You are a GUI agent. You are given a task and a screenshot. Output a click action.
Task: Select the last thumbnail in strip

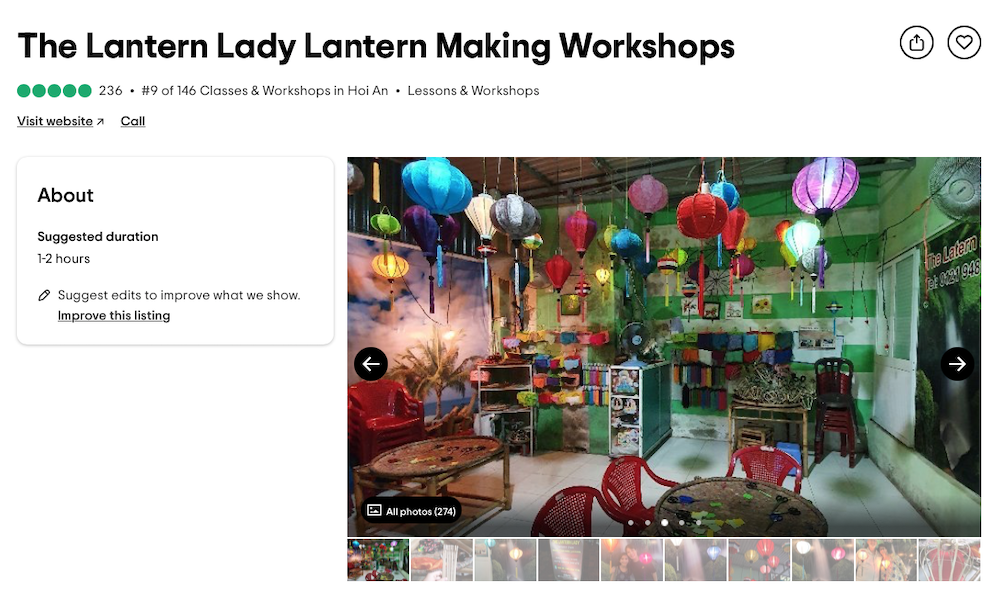click(x=949, y=559)
